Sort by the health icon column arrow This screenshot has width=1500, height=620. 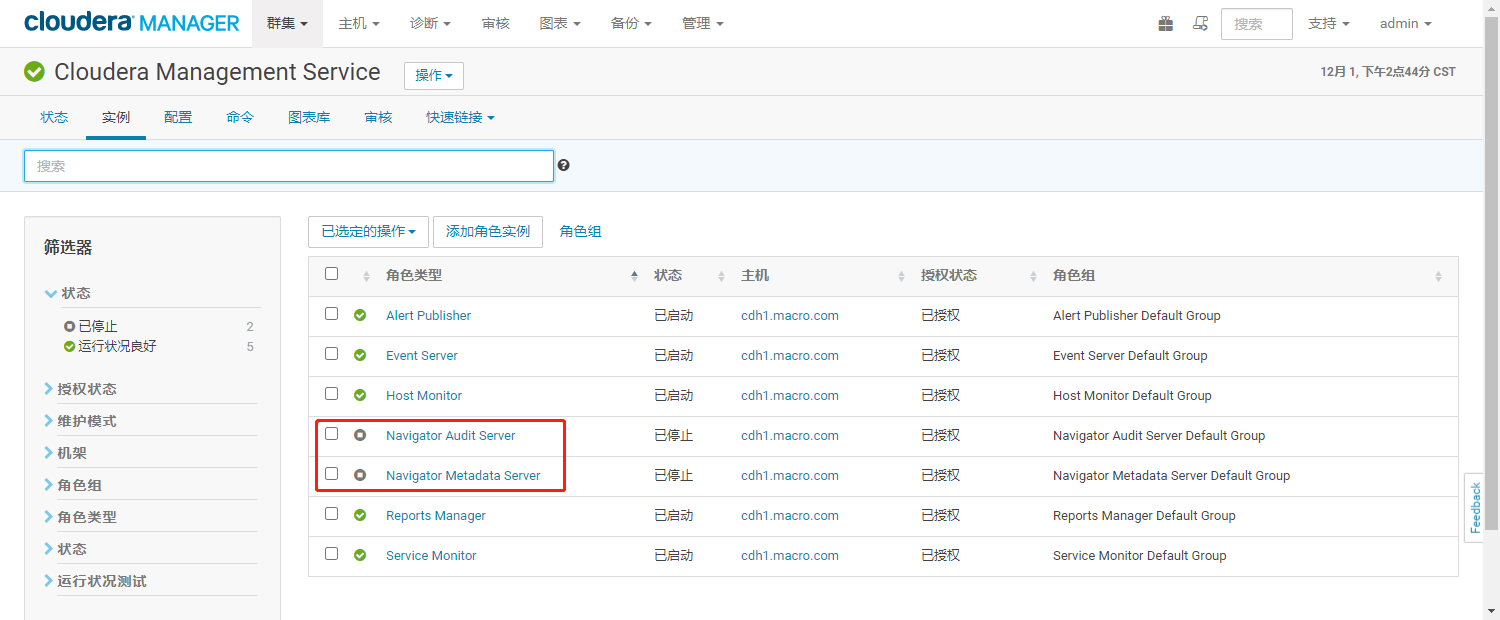tap(366, 276)
